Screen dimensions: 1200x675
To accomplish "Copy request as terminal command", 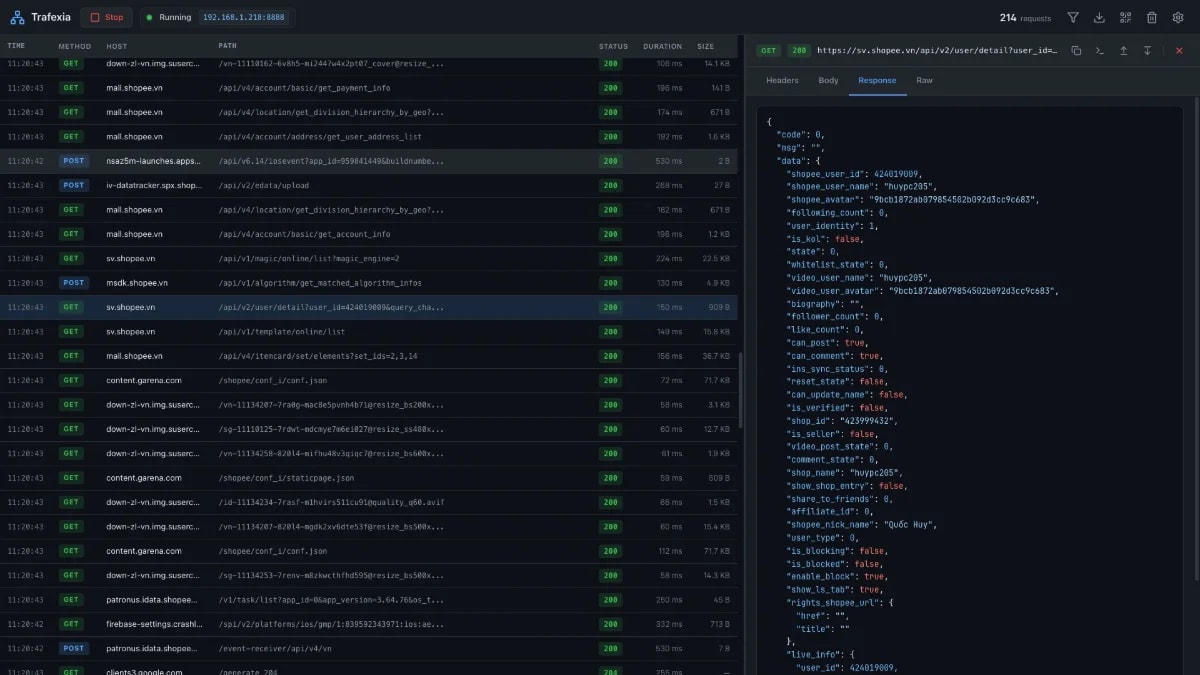I will tap(1100, 49).
